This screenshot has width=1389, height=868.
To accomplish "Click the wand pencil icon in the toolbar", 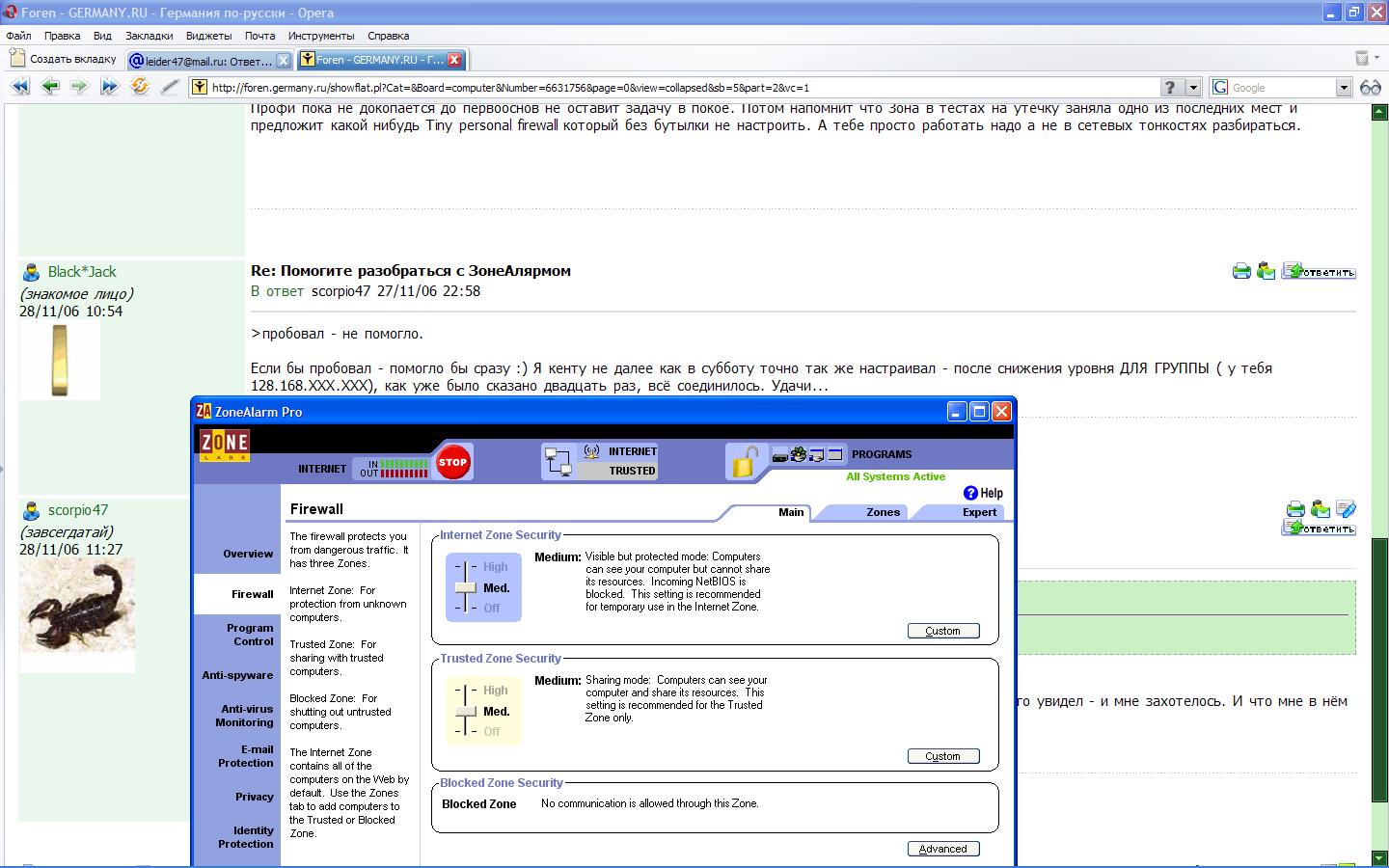I will click(170, 87).
